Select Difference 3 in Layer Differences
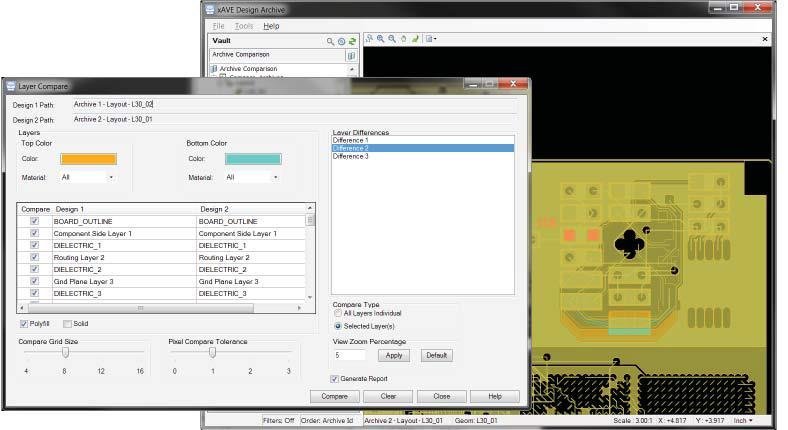Screen dimensions: 788x430 click(423, 157)
